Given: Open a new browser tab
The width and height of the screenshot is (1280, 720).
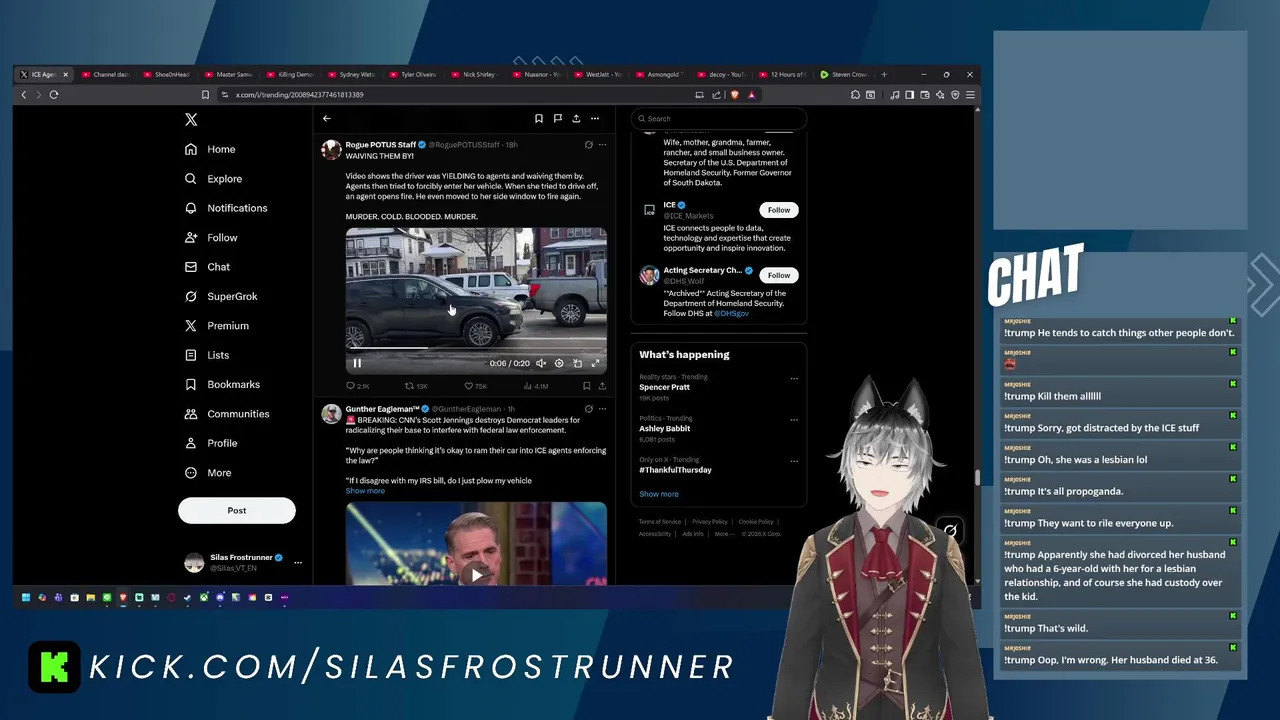Looking at the screenshot, I should tap(884, 74).
